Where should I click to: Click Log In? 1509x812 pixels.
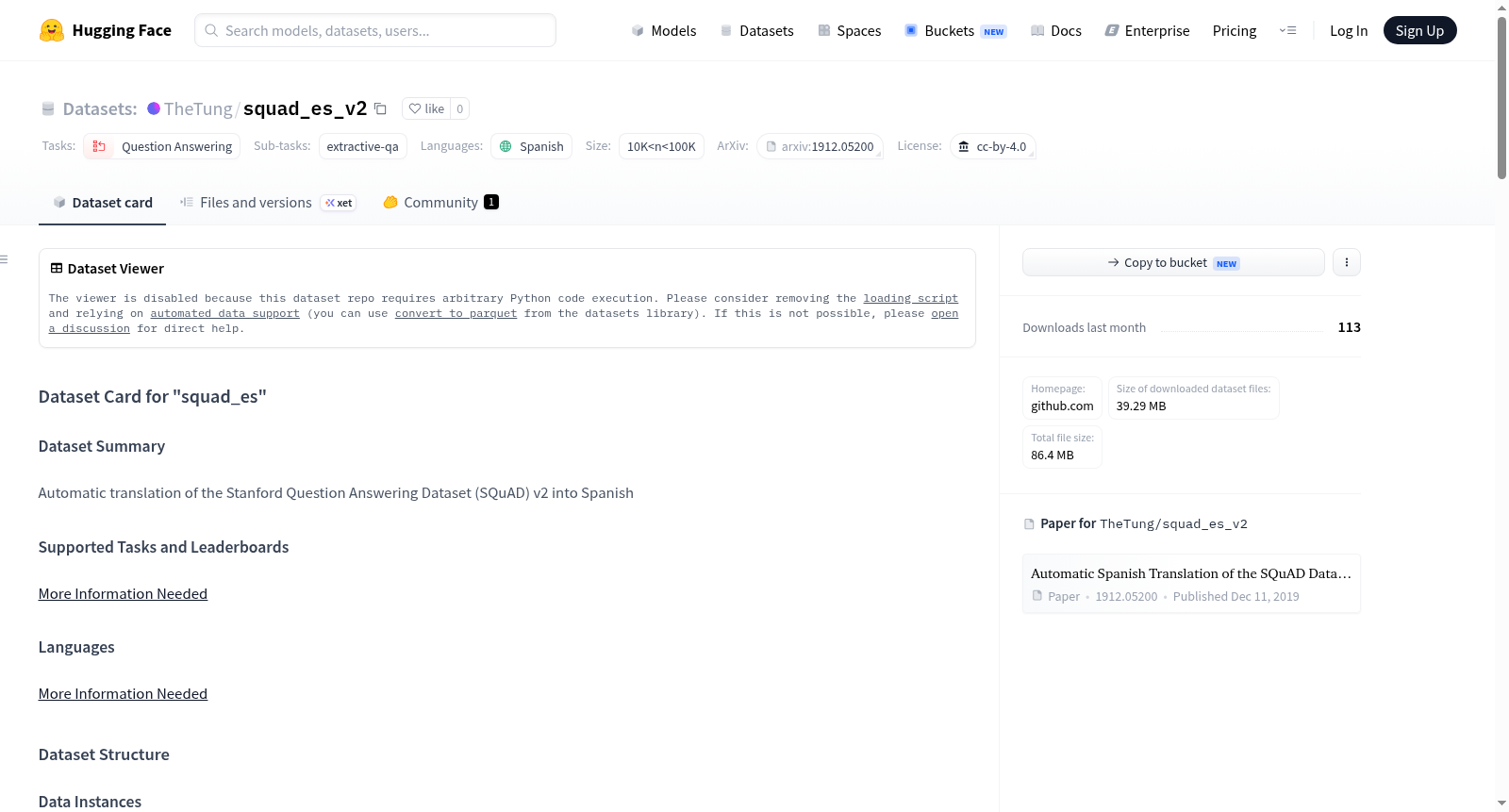[x=1349, y=30]
